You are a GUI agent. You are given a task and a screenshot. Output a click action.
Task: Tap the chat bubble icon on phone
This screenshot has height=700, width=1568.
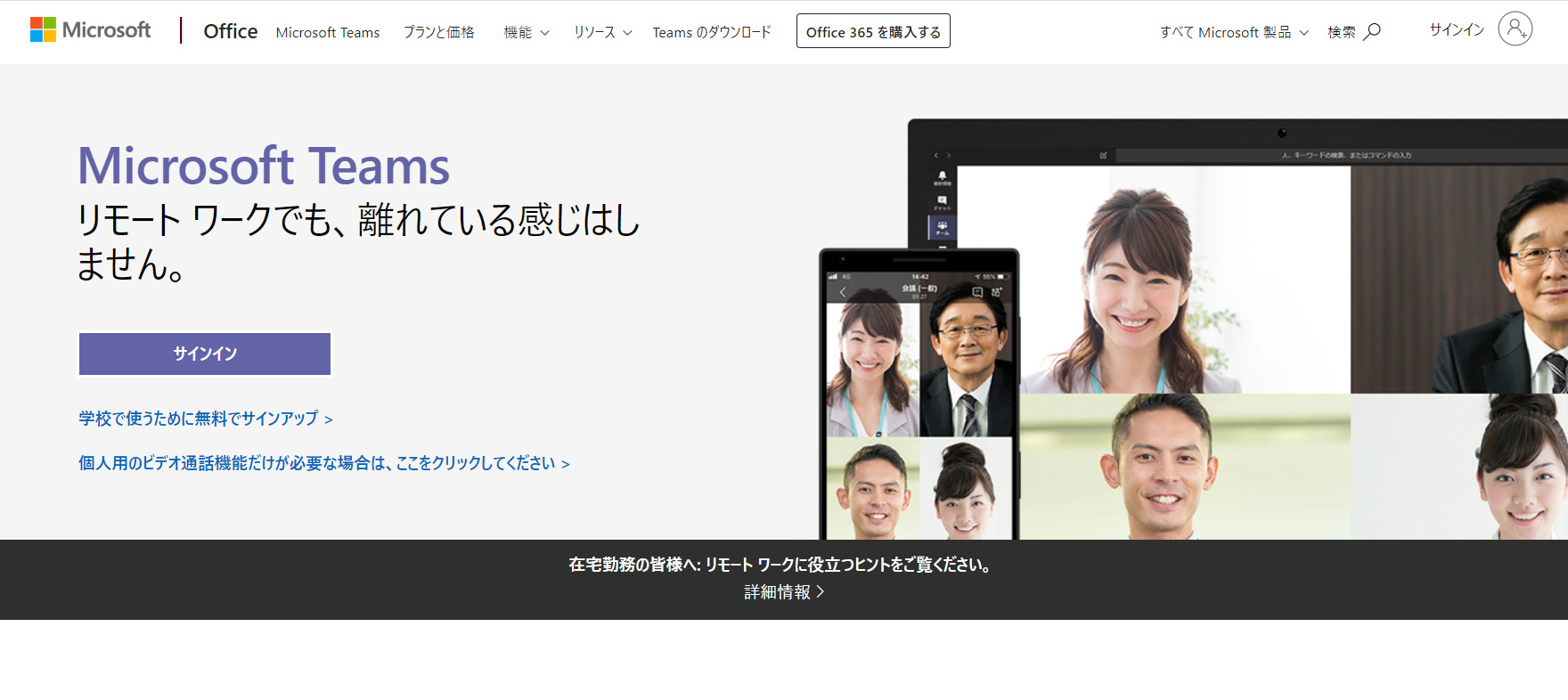tap(977, 292)
